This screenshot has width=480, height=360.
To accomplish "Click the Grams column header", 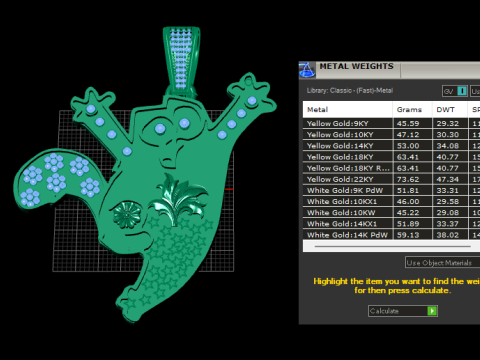I will point(412,110).
